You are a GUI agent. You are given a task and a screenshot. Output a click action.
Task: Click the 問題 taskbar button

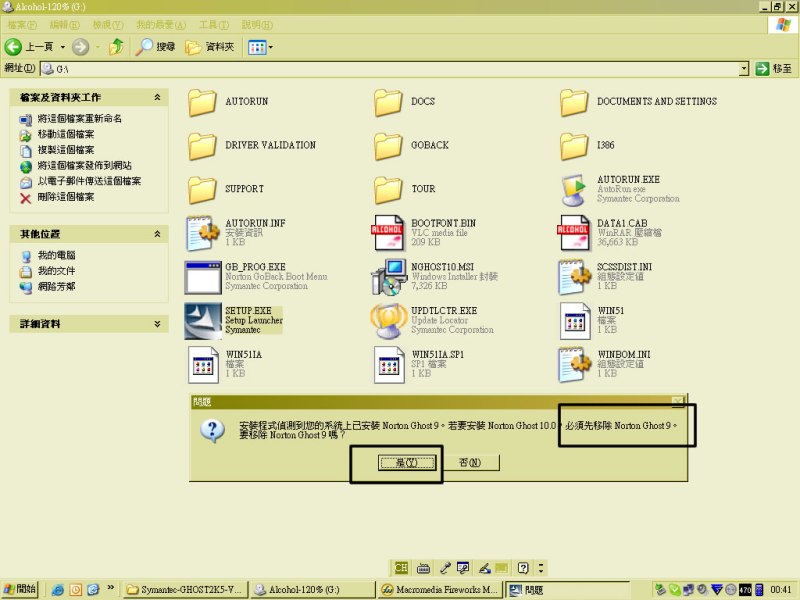coord(568,589)
